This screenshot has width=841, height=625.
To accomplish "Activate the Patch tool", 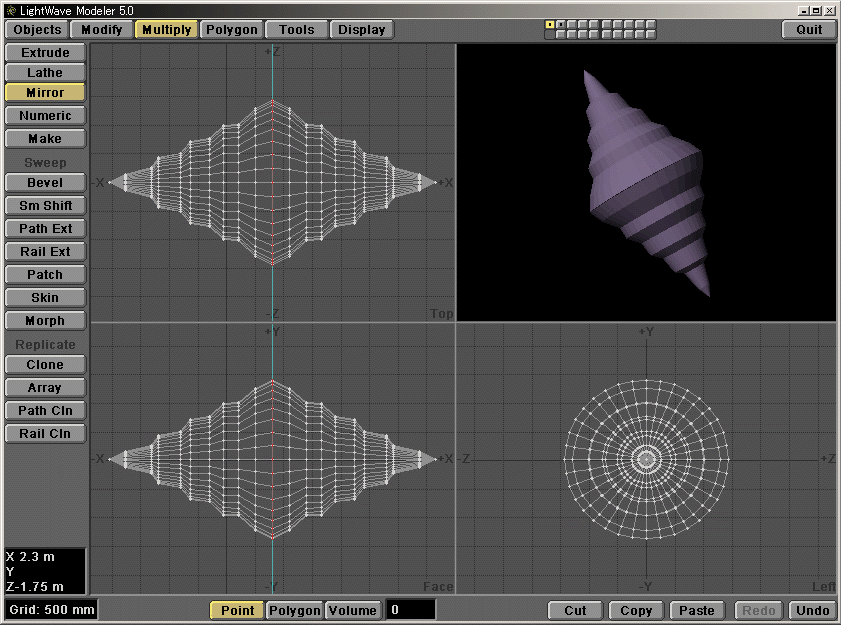I will (x=44, y=274).
